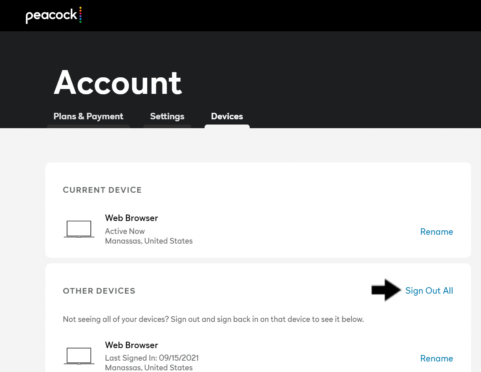Click the Other Devices section heading

click(x=99, y=291)
